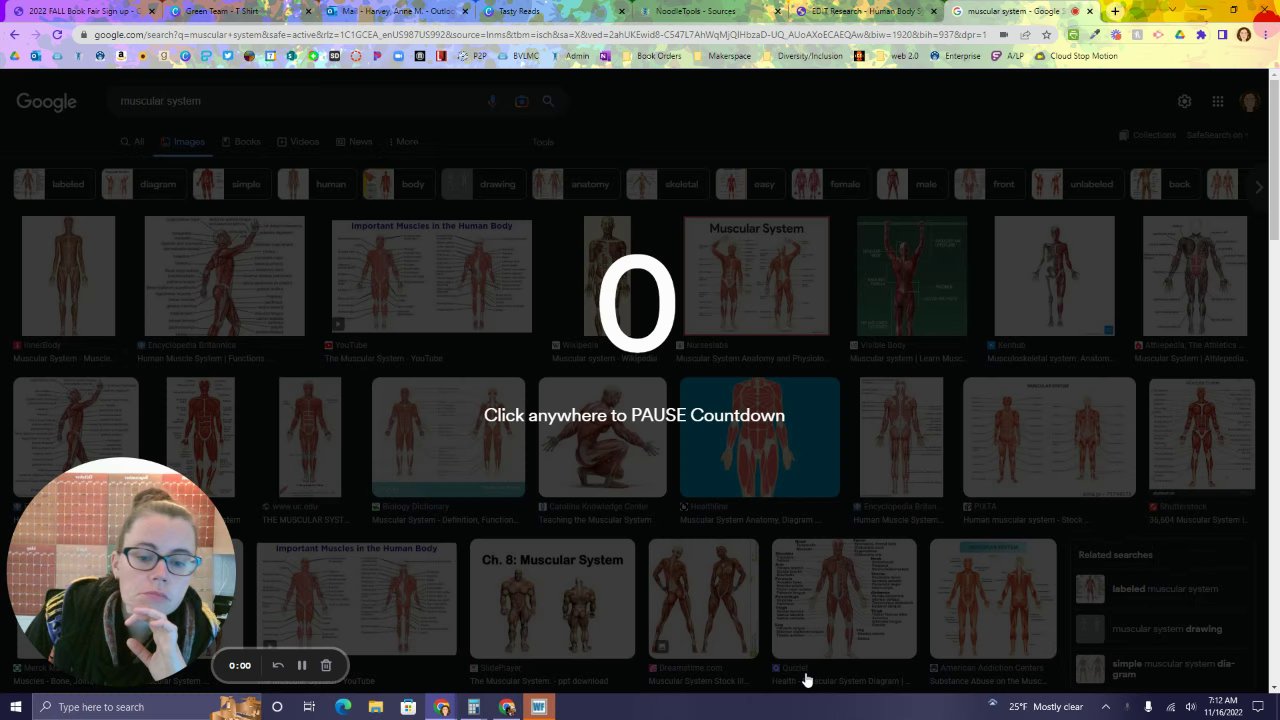Open the volume control in tray

tap(1191, 707)
